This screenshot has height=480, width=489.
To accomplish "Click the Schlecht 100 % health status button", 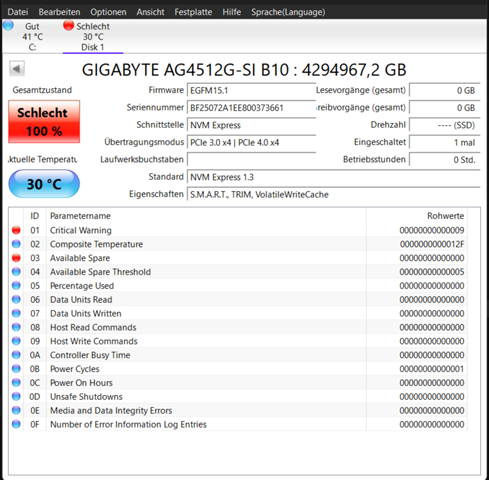I will click(44, 122).
